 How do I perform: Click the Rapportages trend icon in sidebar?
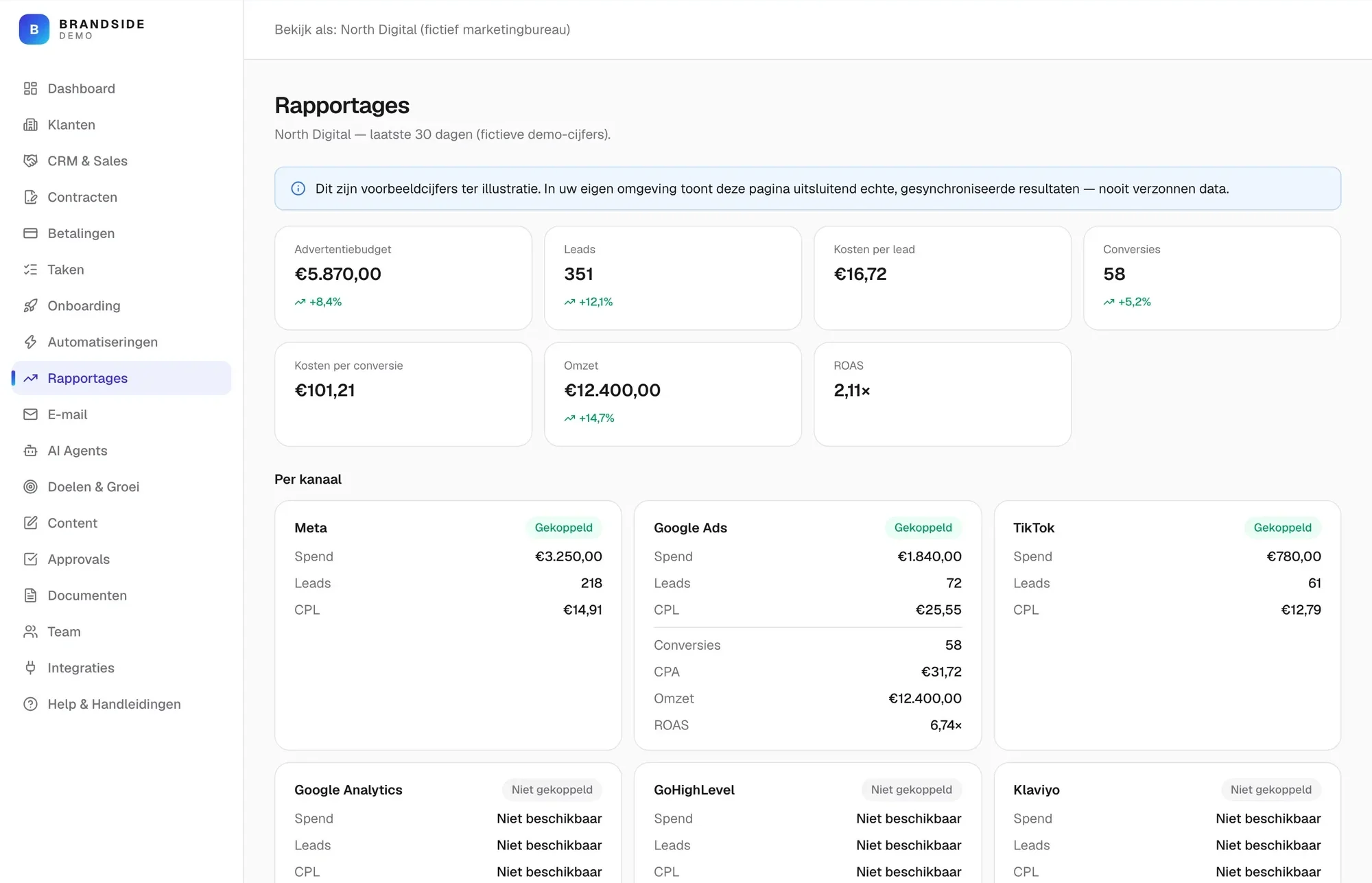[30, 378]
